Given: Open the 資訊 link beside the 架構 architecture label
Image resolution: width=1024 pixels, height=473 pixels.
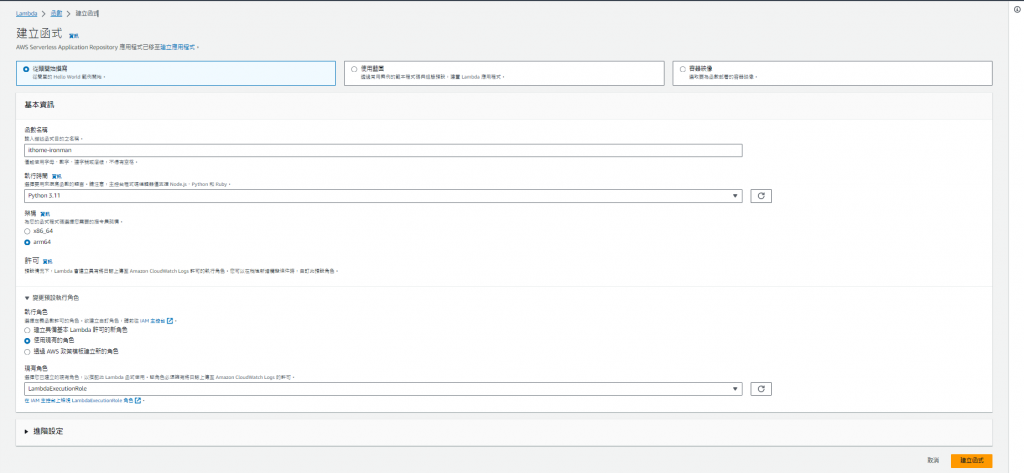Looking at the screenshot, I should tap(45, 214).
